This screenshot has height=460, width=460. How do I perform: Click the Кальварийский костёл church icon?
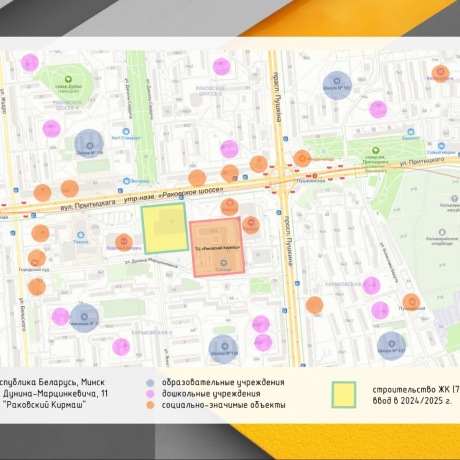point(454,199)
